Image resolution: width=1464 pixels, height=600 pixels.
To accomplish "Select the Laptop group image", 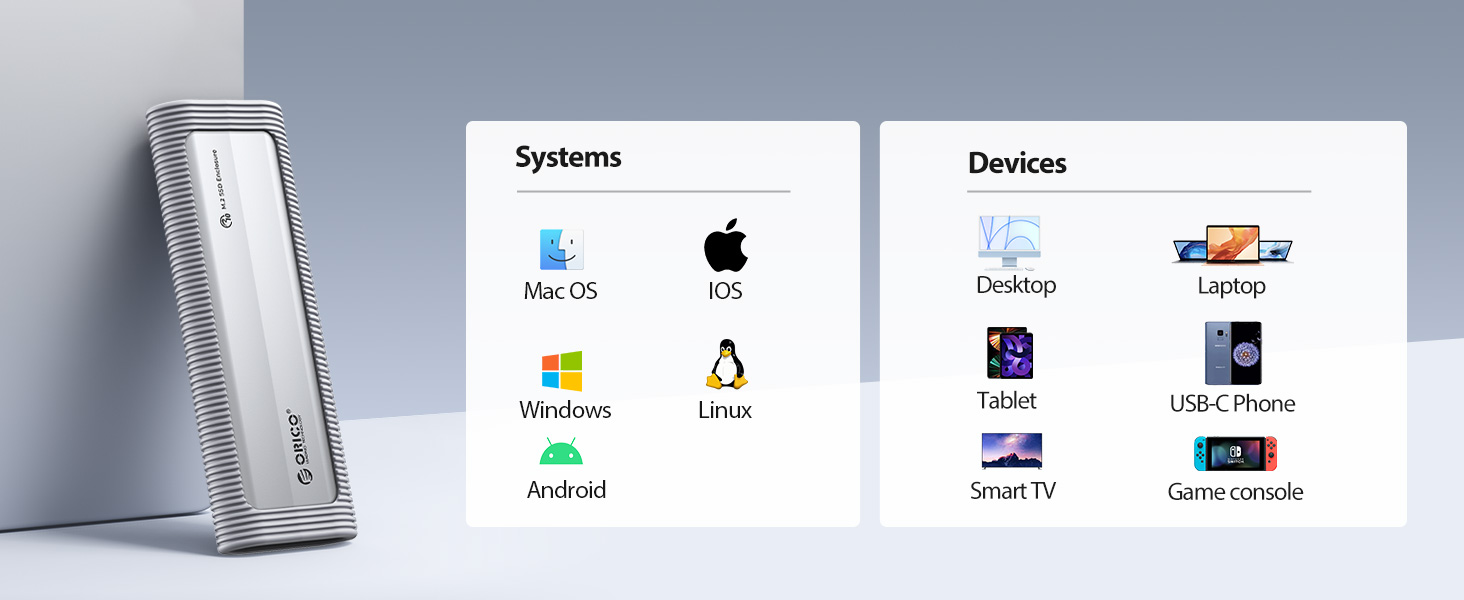I will point(1231,245).
